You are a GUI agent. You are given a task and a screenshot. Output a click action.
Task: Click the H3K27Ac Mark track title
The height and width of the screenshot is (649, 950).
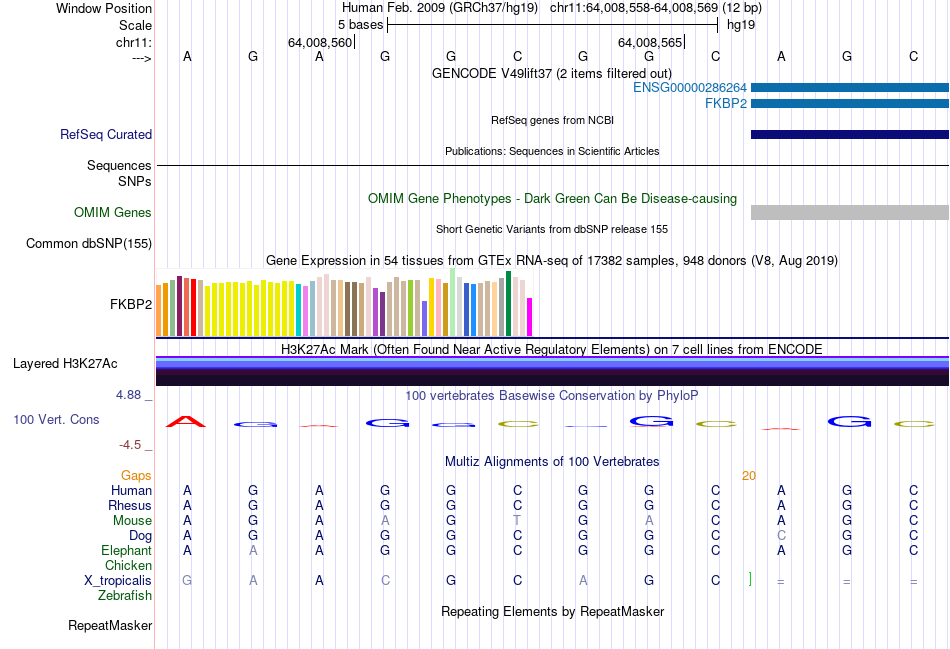tap(552, 350)
